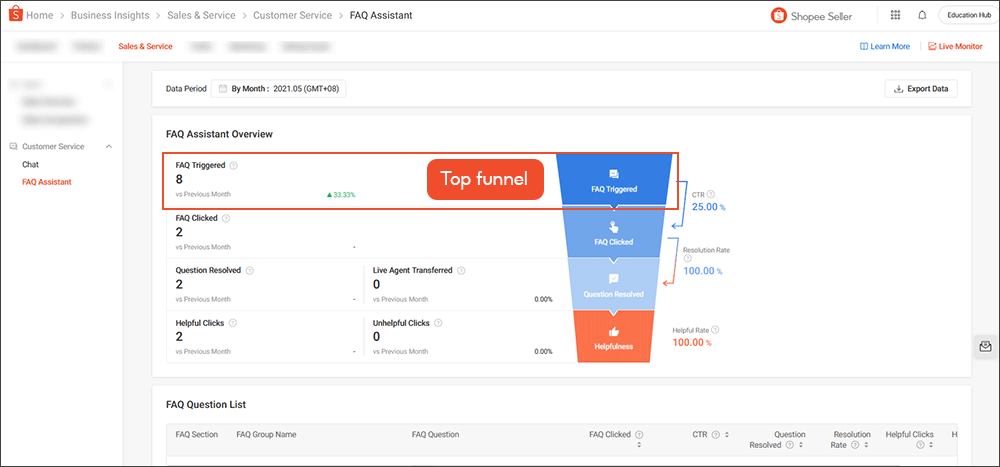1000x467 pixels.
Task: Click the floating mail icon at right edge
Action: coord(985,346)
